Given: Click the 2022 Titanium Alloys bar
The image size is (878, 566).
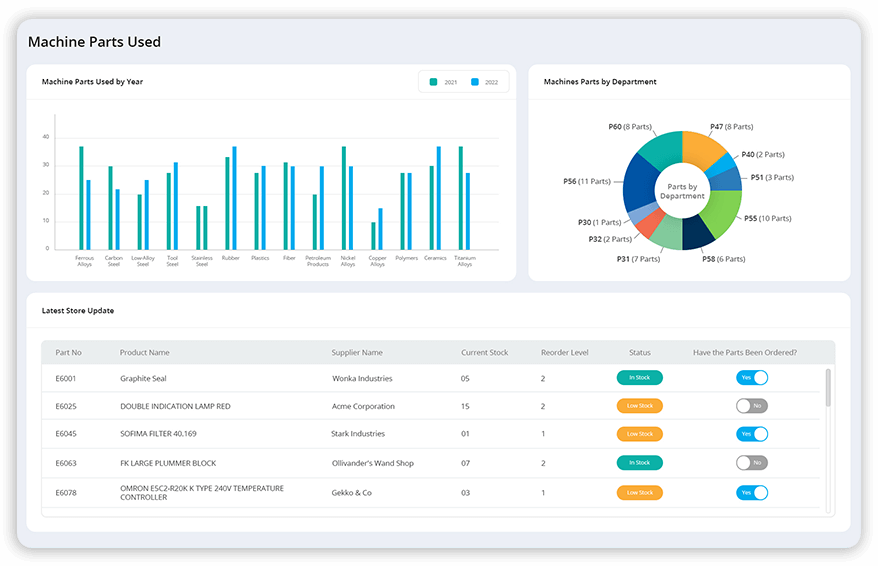Looking at the screenshot, I should click(x=468, y=211).
